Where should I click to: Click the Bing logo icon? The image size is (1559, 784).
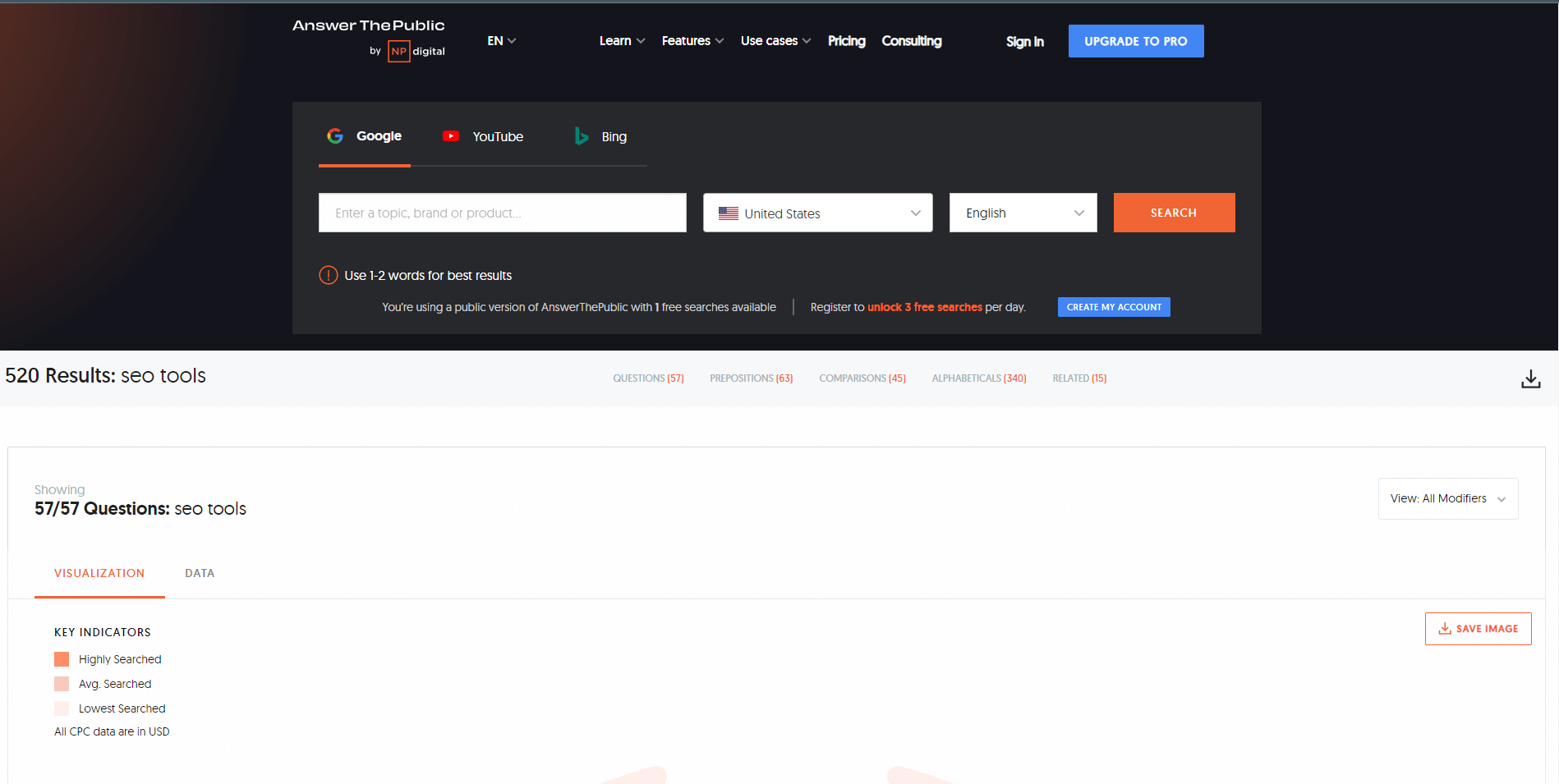click(x=582, y=136)
